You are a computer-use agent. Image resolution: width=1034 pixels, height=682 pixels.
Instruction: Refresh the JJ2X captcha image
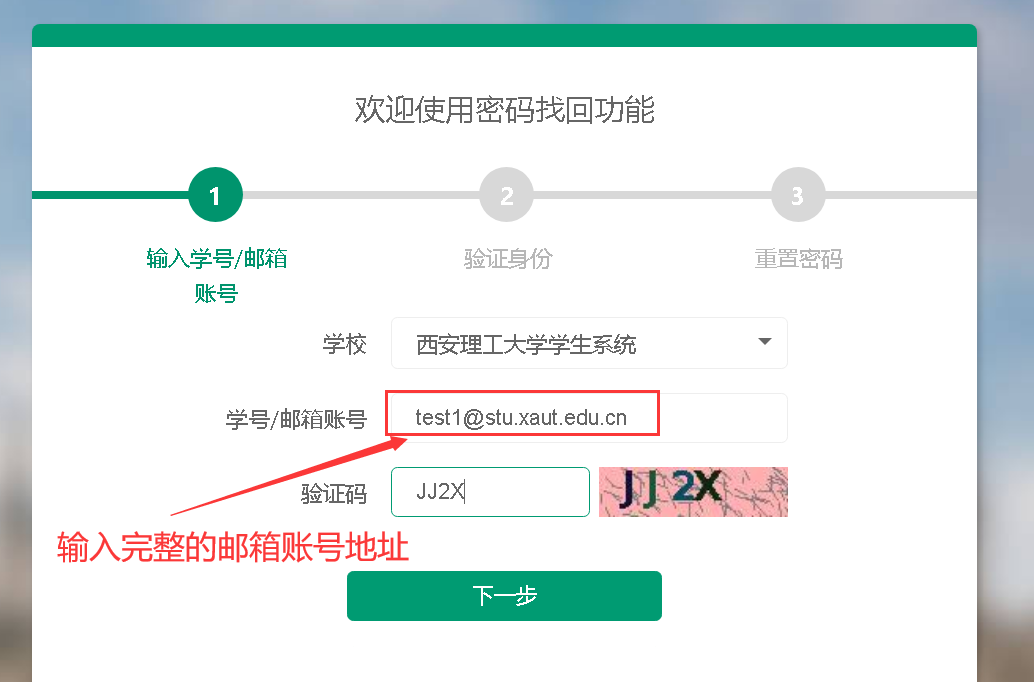tap(693, 492)
